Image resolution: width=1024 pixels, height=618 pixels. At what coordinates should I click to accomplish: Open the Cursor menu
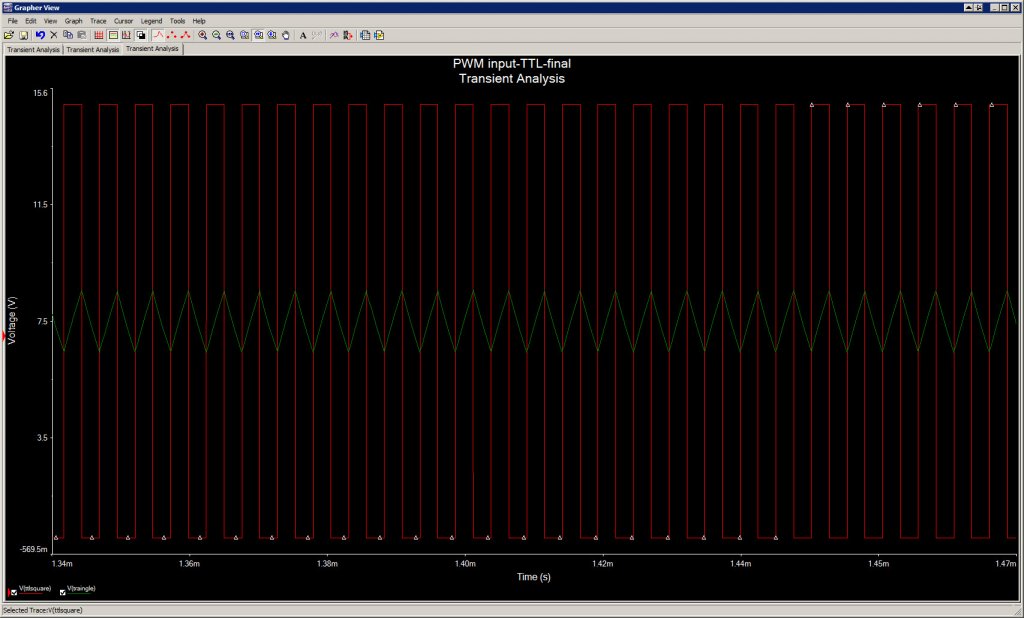[x=123, y=21]
